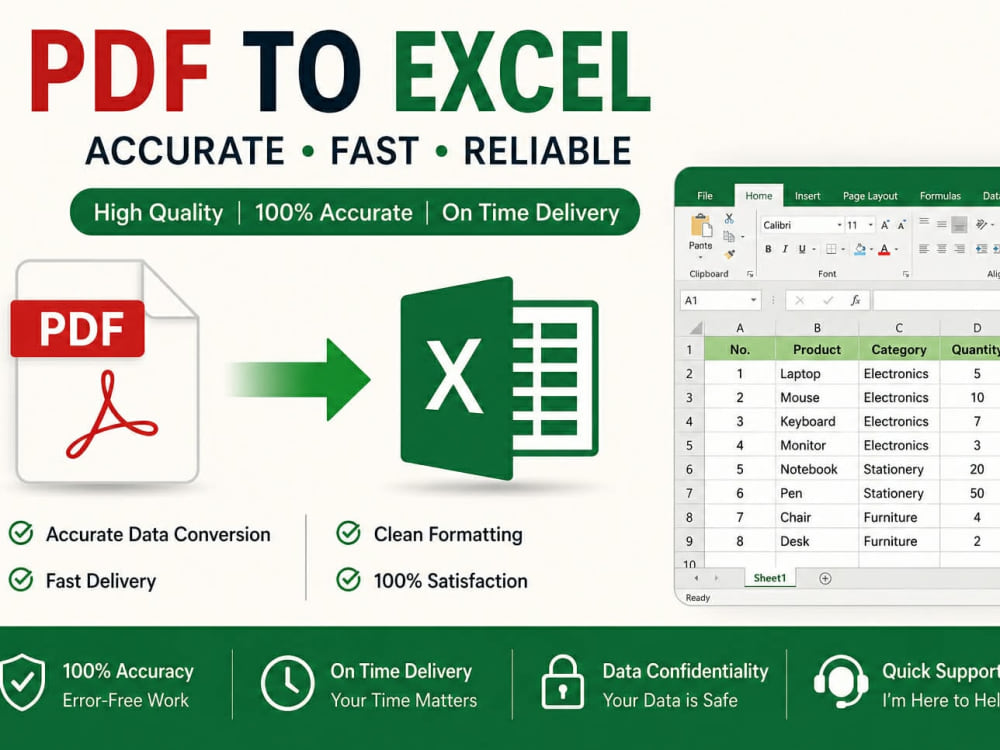
Task: Open the Page Layout tab
Action: click(870, 196)
